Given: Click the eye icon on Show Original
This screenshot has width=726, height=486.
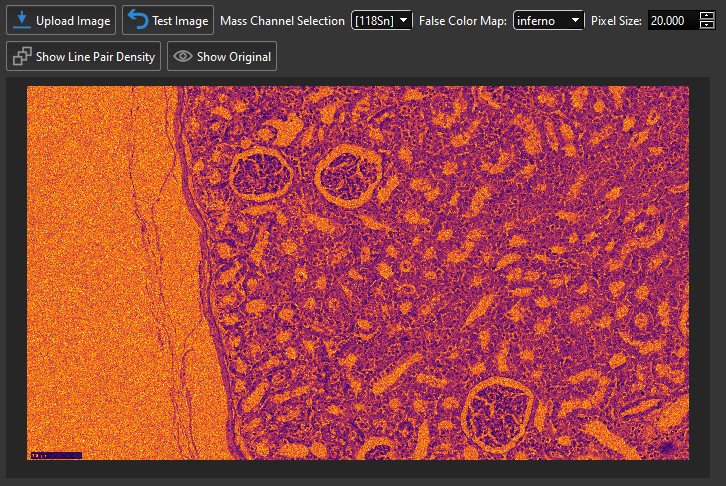Looking at the screenshot, I should point(182,56).
